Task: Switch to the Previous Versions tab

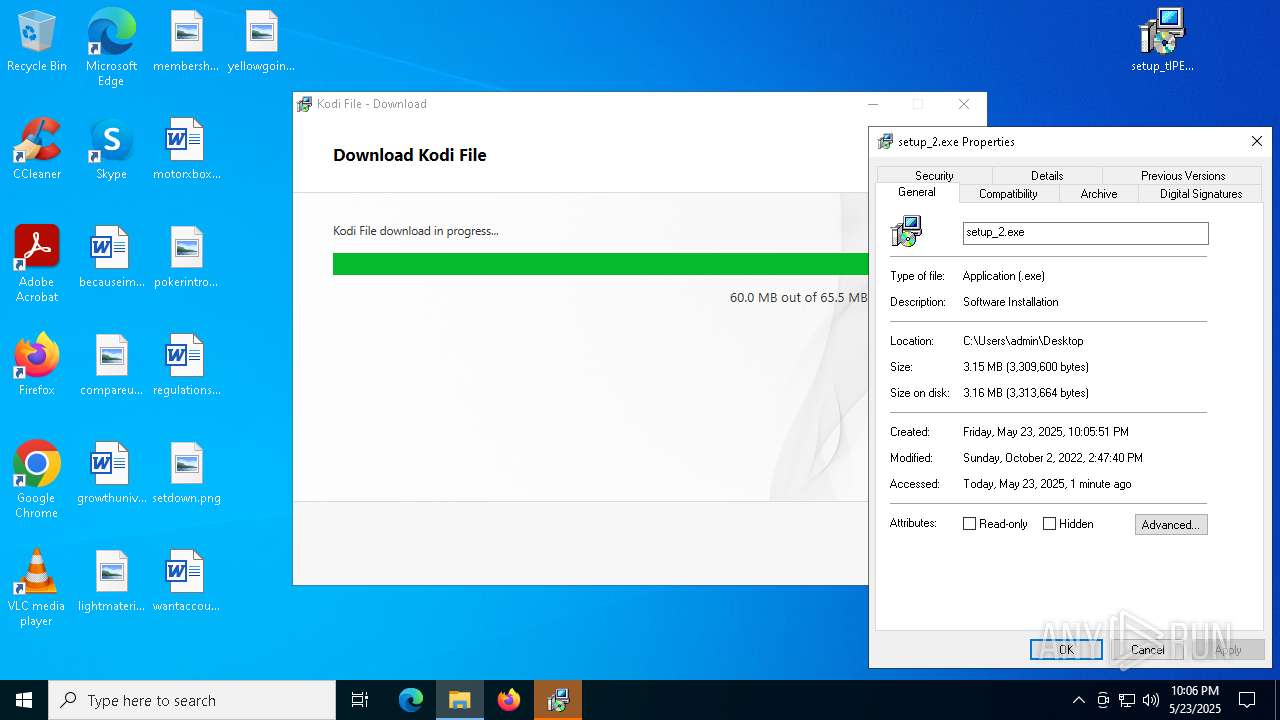Action: click(1182, 175)
